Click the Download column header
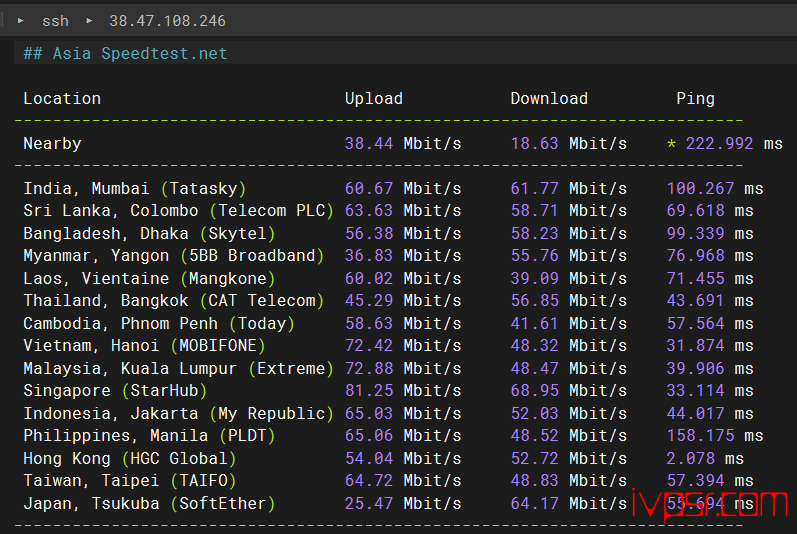This screenshot has height=534, width=797. 549,98
